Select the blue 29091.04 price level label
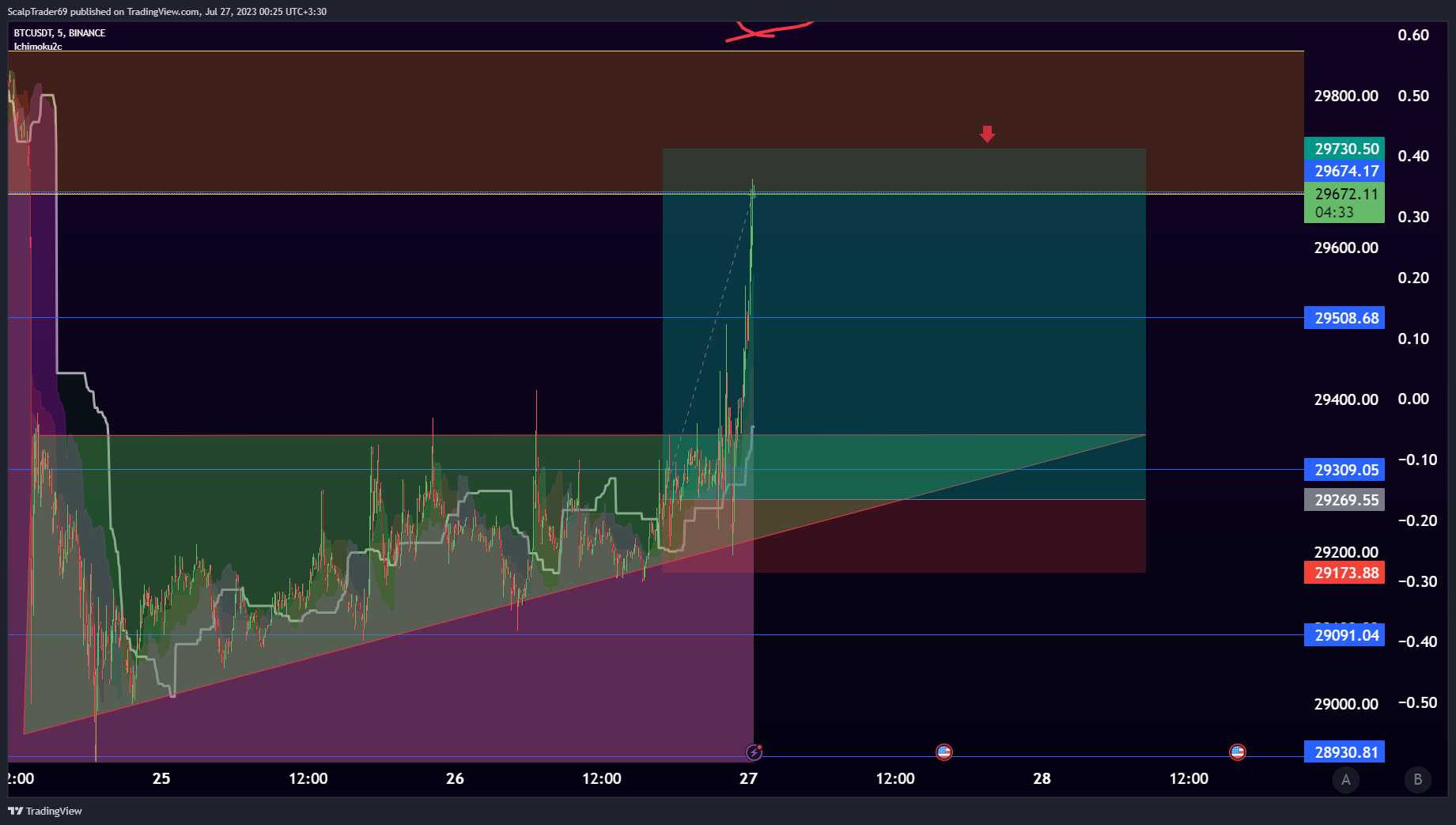 [x=1344, y=635]
